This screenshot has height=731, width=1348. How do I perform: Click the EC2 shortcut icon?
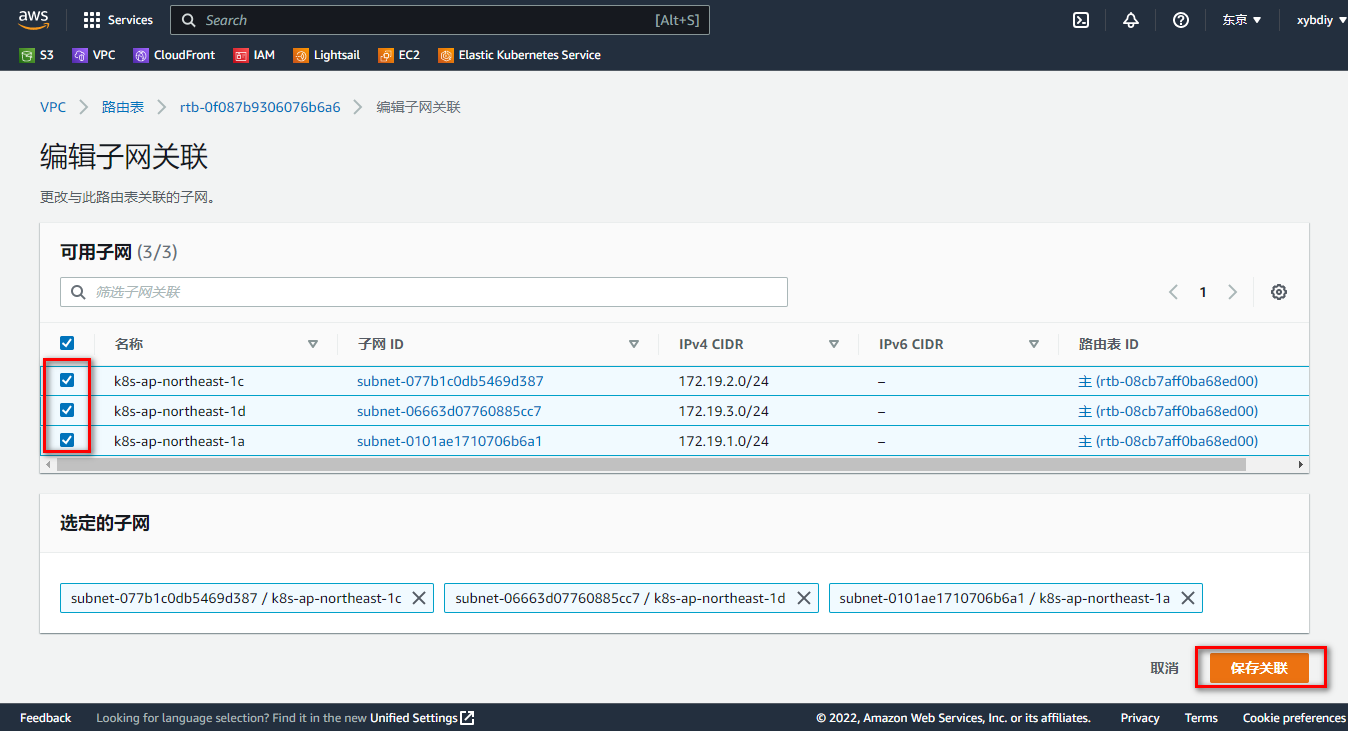[386, 56]
